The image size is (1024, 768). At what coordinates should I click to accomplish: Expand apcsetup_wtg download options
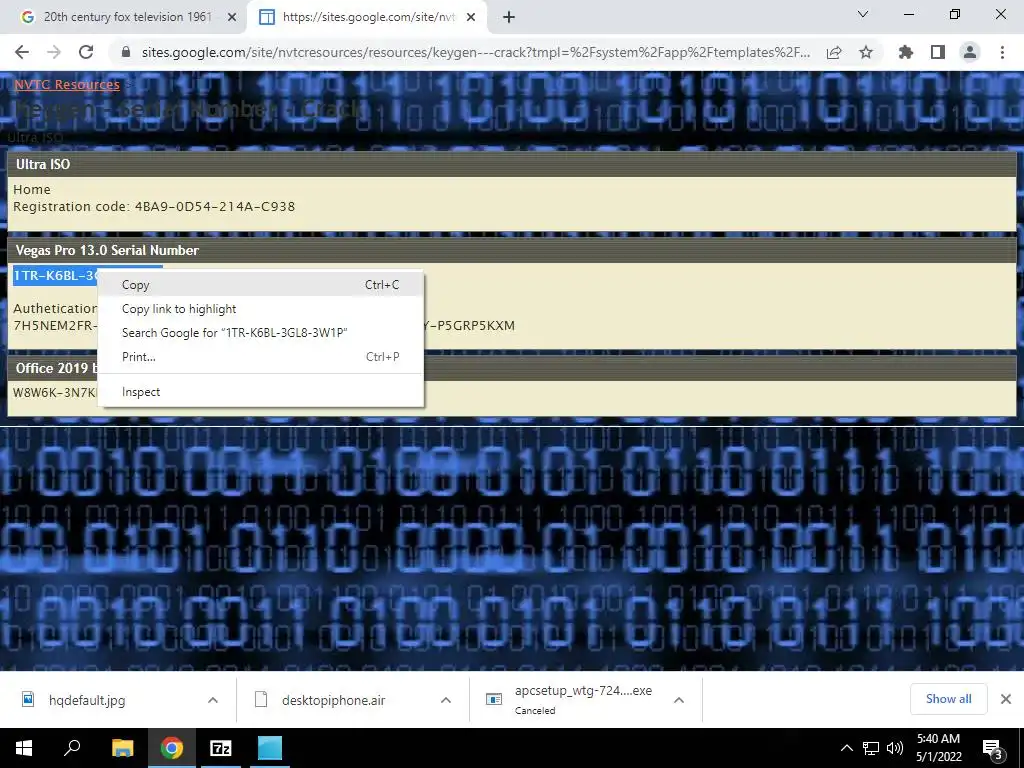pyautogui.click(x=679, y=700)
